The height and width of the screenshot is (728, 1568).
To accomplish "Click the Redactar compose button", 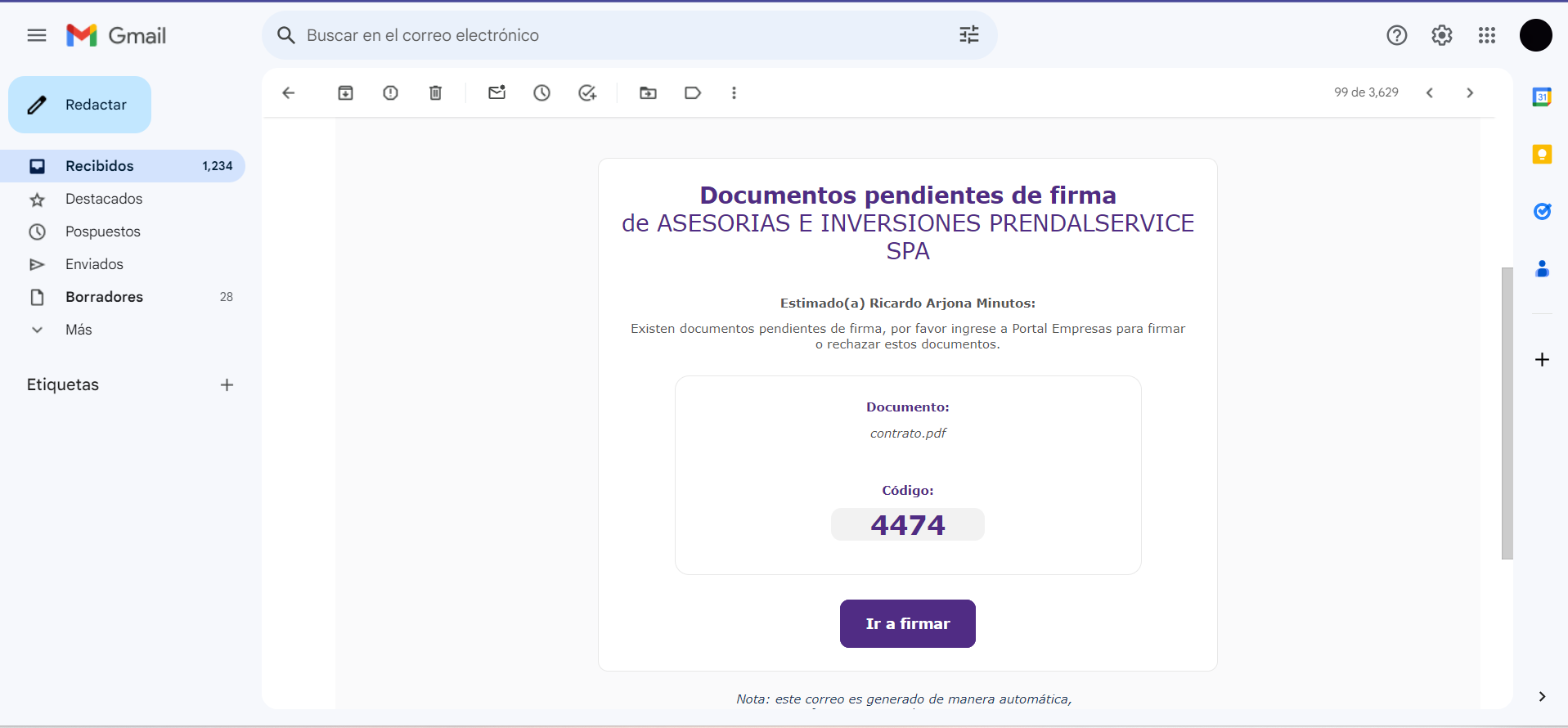I will pos(80,105).
